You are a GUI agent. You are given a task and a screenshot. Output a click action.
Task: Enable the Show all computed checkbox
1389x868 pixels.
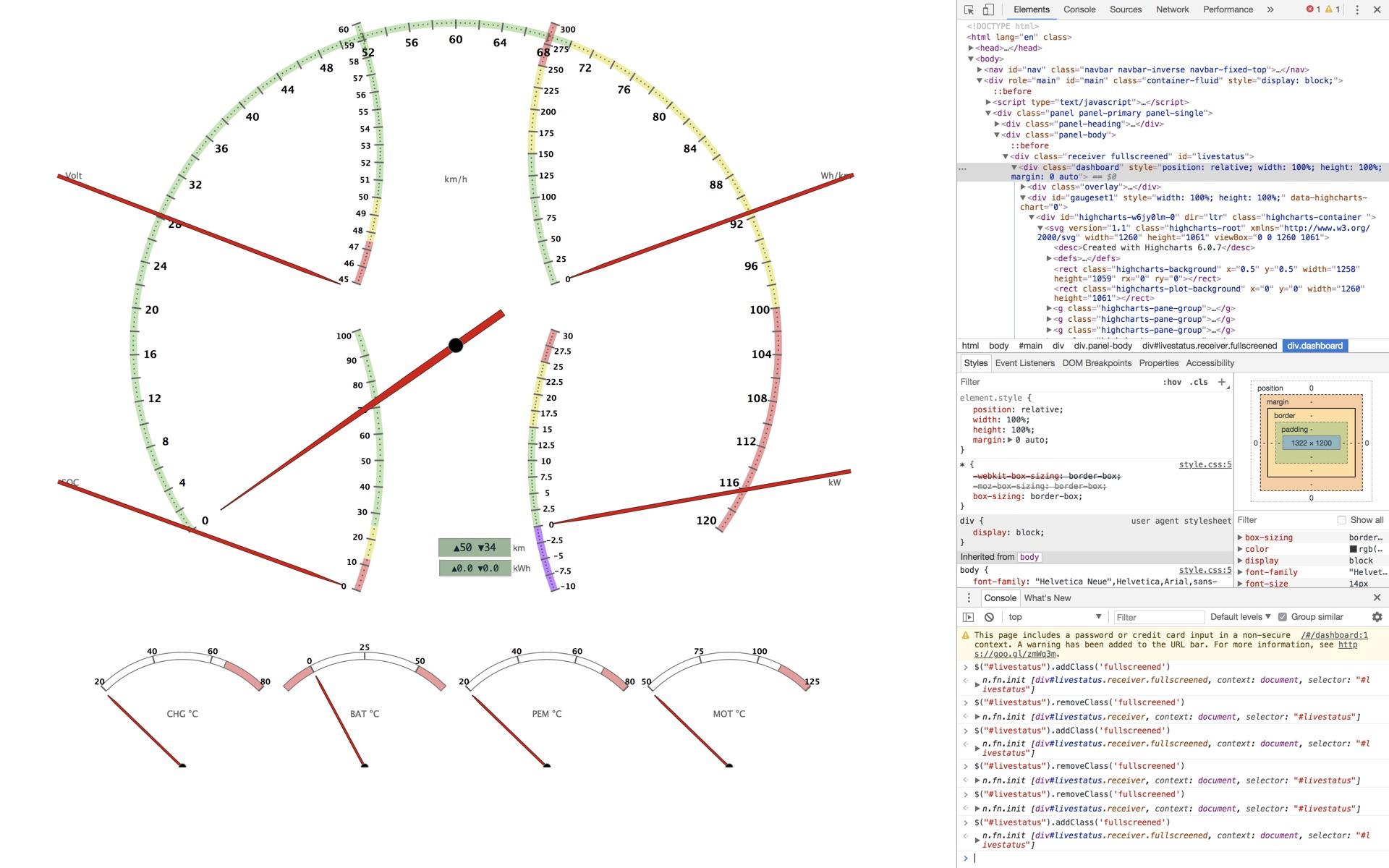tap(1342, 520)
